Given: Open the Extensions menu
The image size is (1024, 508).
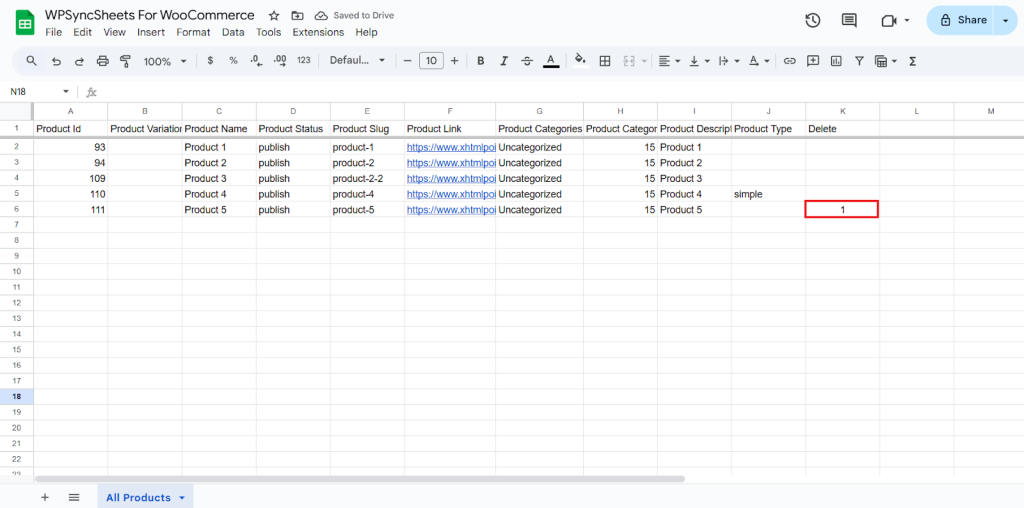Looking at the screenshot, I should (x=318, y=32).
